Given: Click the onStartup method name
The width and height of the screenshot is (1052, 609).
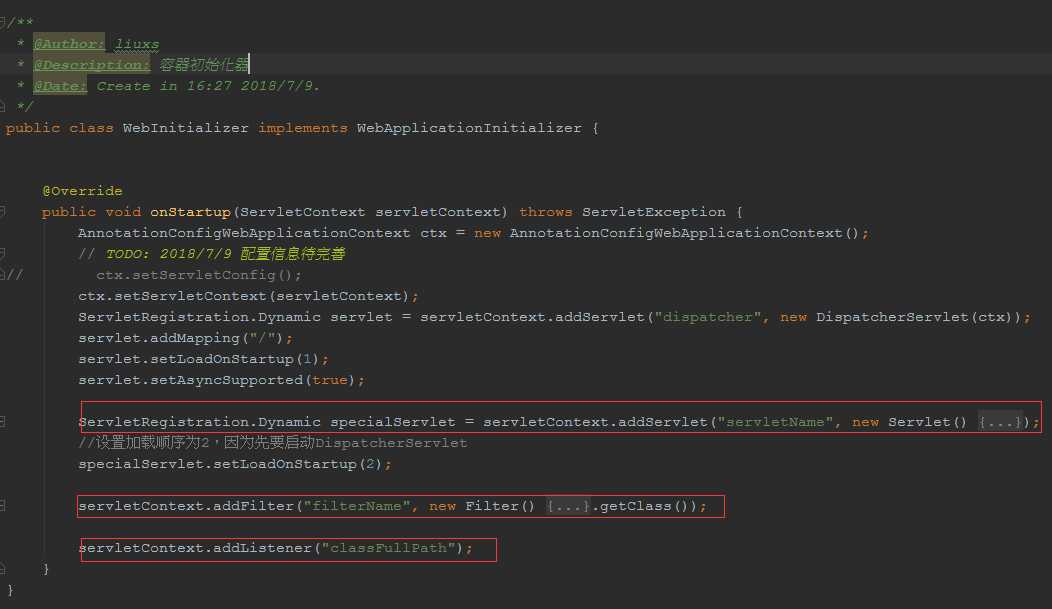Looking at the screenshot, I should pyautogui.click(x=191, y=212).
